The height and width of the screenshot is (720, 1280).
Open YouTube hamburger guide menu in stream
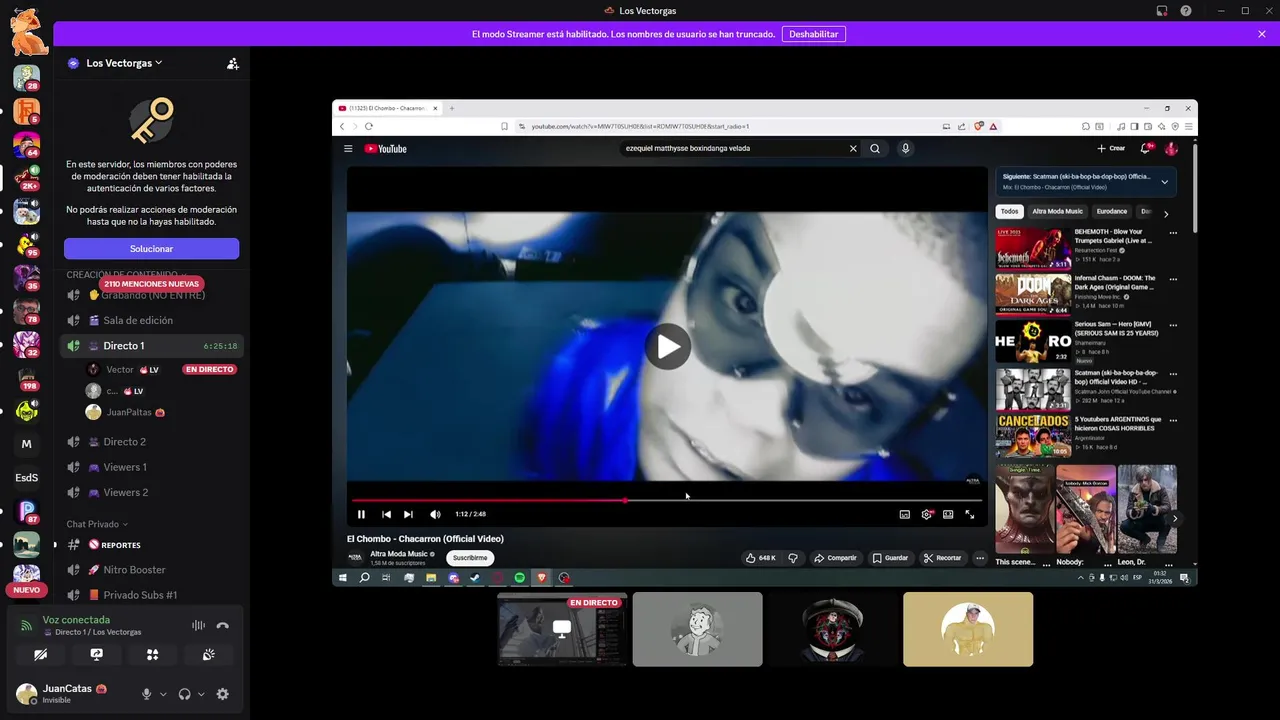[348, 149]
